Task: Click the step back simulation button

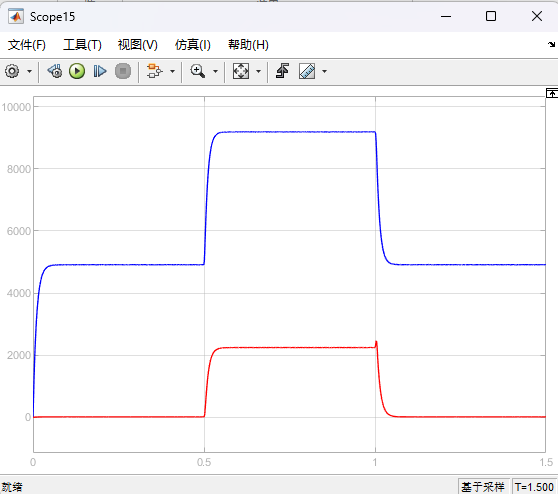Action: click(x=55, y=71)
